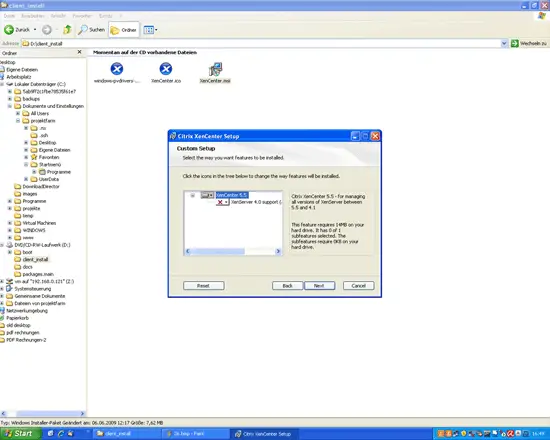The image size is (550, 440).
Task: Open XenCenter 5.5 feature install dropdown
Action: 207,195
